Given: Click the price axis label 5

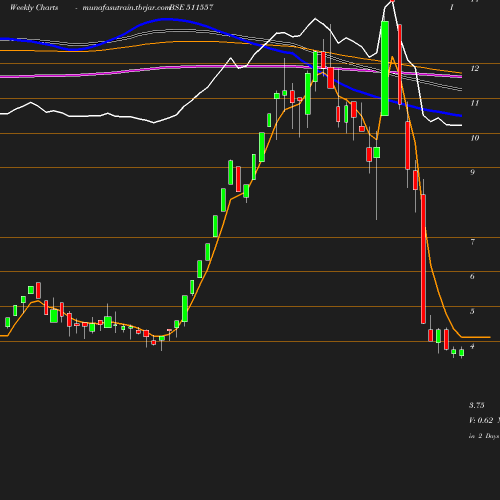Looking at the screenshot, I should [x=472, y=311].
